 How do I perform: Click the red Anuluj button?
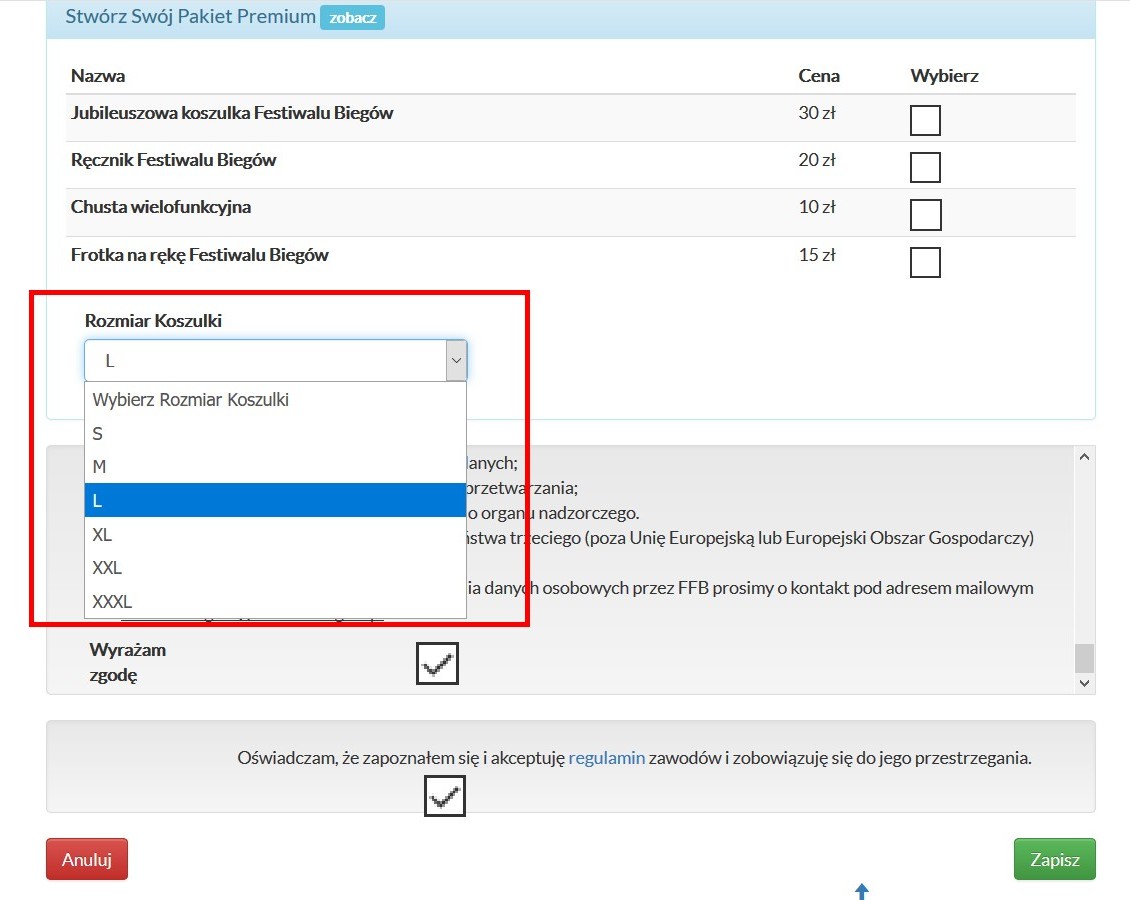point(87,859)
